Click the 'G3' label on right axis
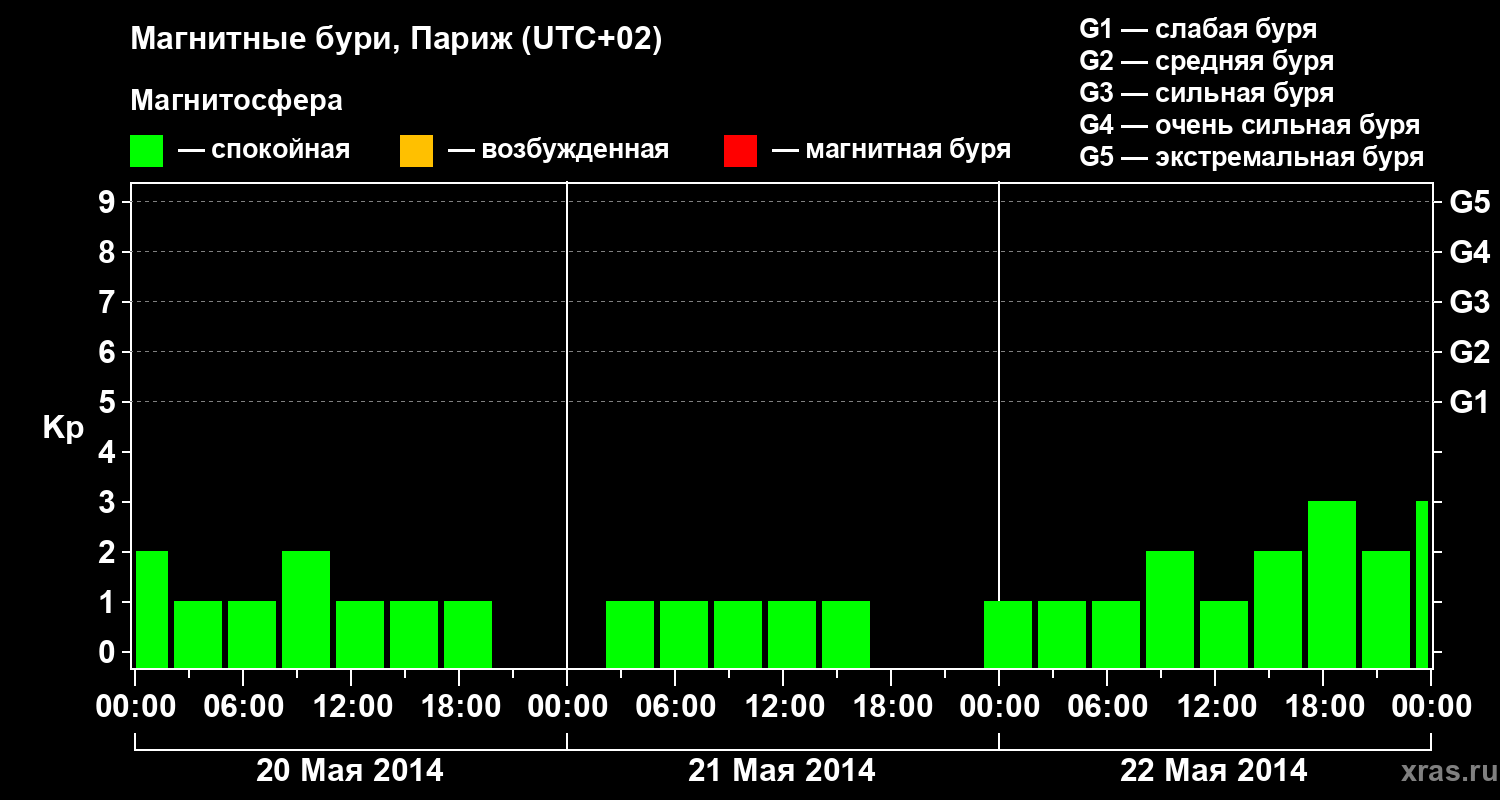Viewport: 1500px width, 800px height. [1469, 302]
